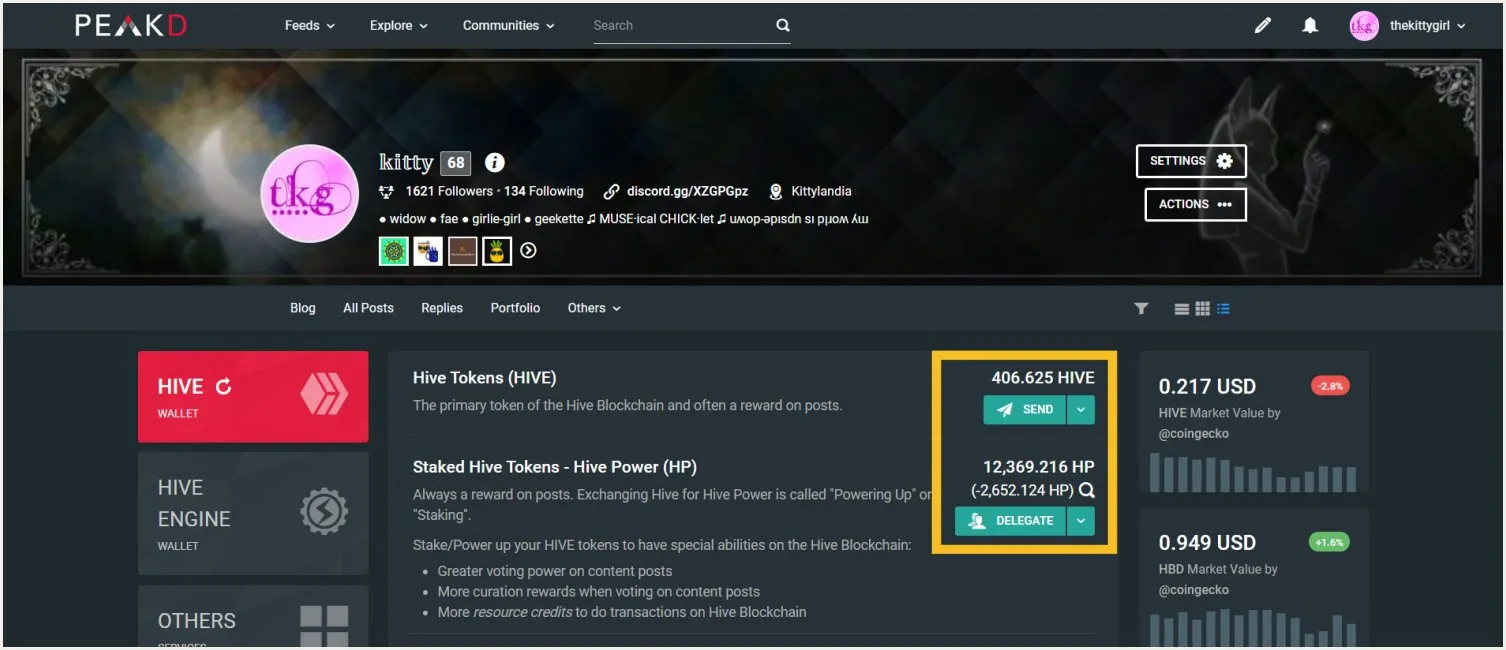Refresh the HIVE wallet with the reload icon
Image resolution: width=1506 pixels, height=650 pixels.
tap(223, 386)
